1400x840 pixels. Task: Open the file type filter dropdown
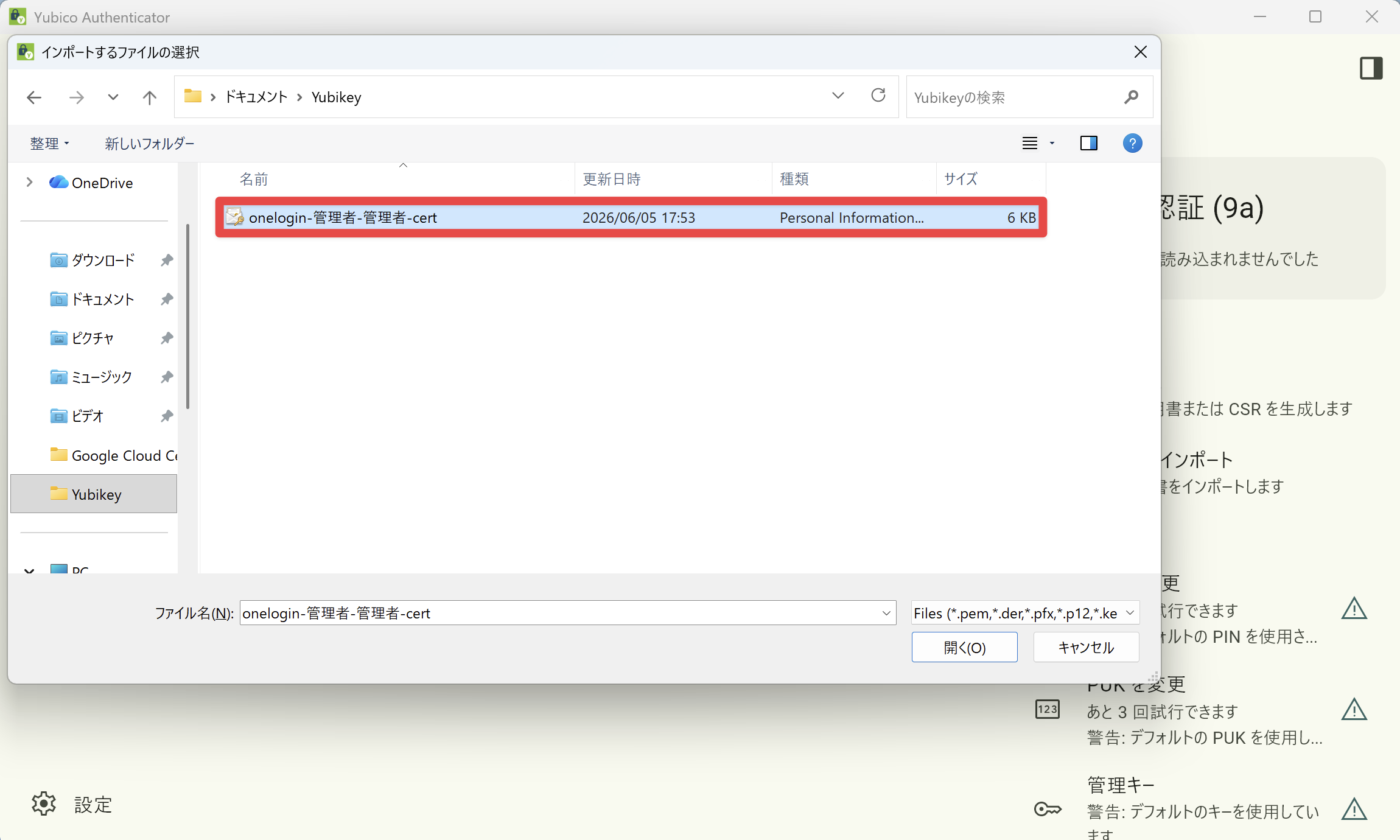(x=1025, y=613)
